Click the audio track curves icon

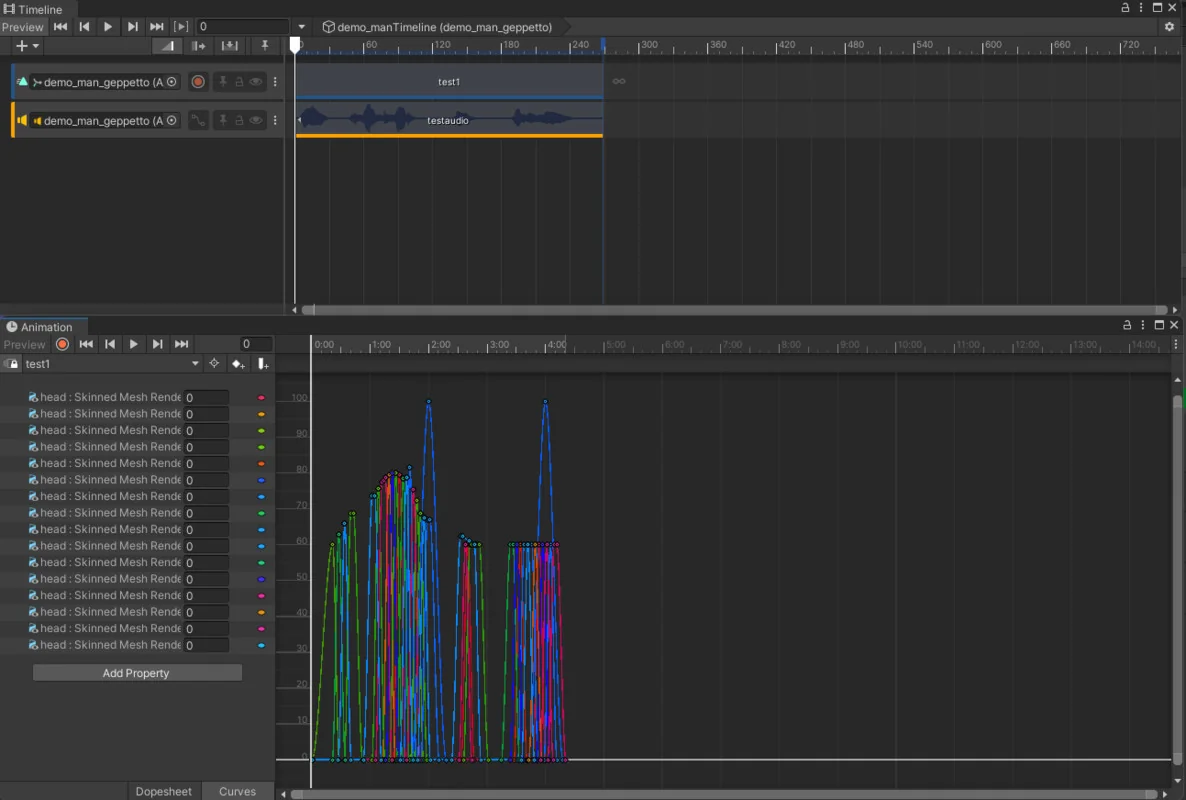[x=198, y=120]
